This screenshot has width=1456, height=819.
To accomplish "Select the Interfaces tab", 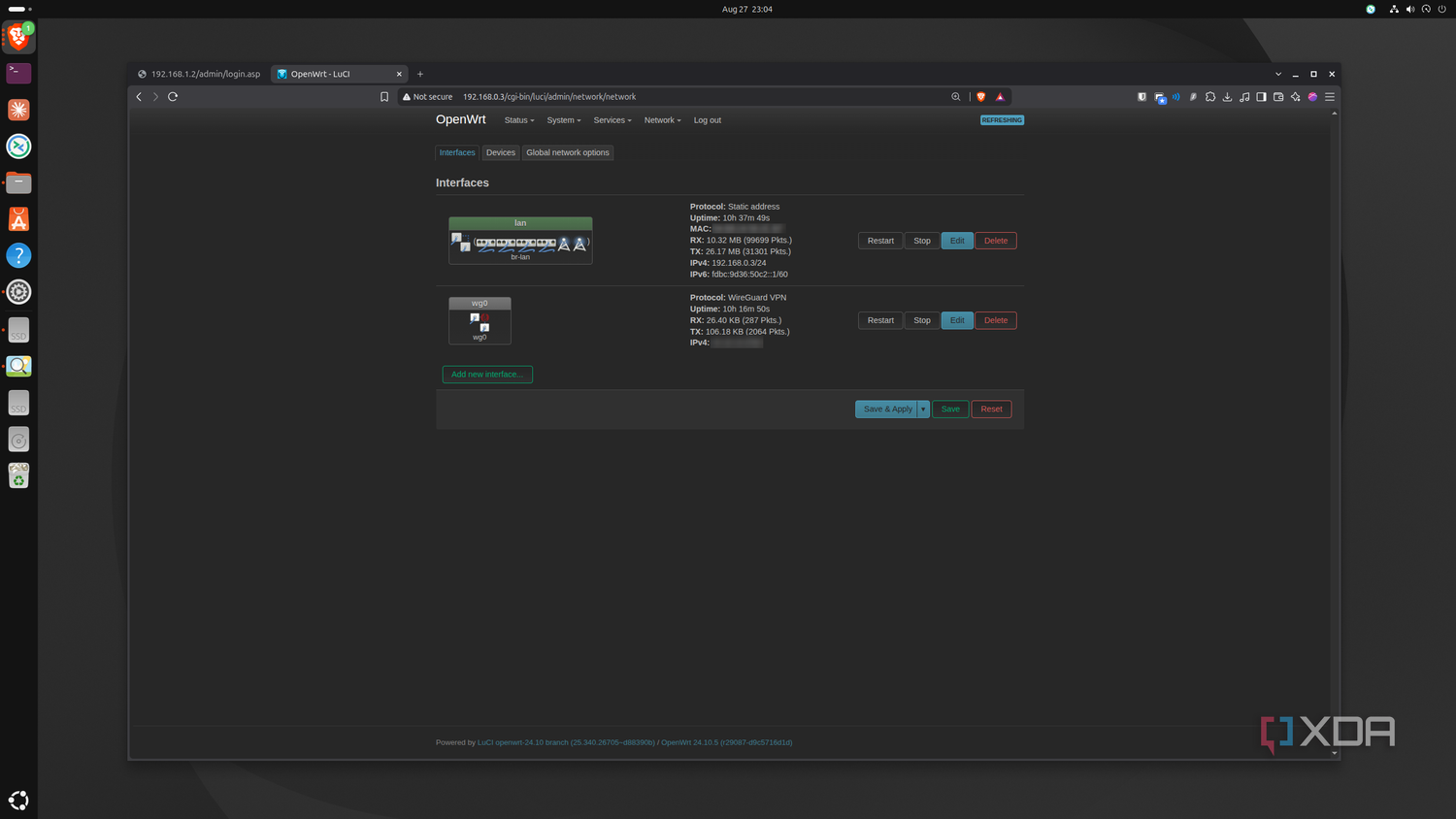I will point(457,152).
